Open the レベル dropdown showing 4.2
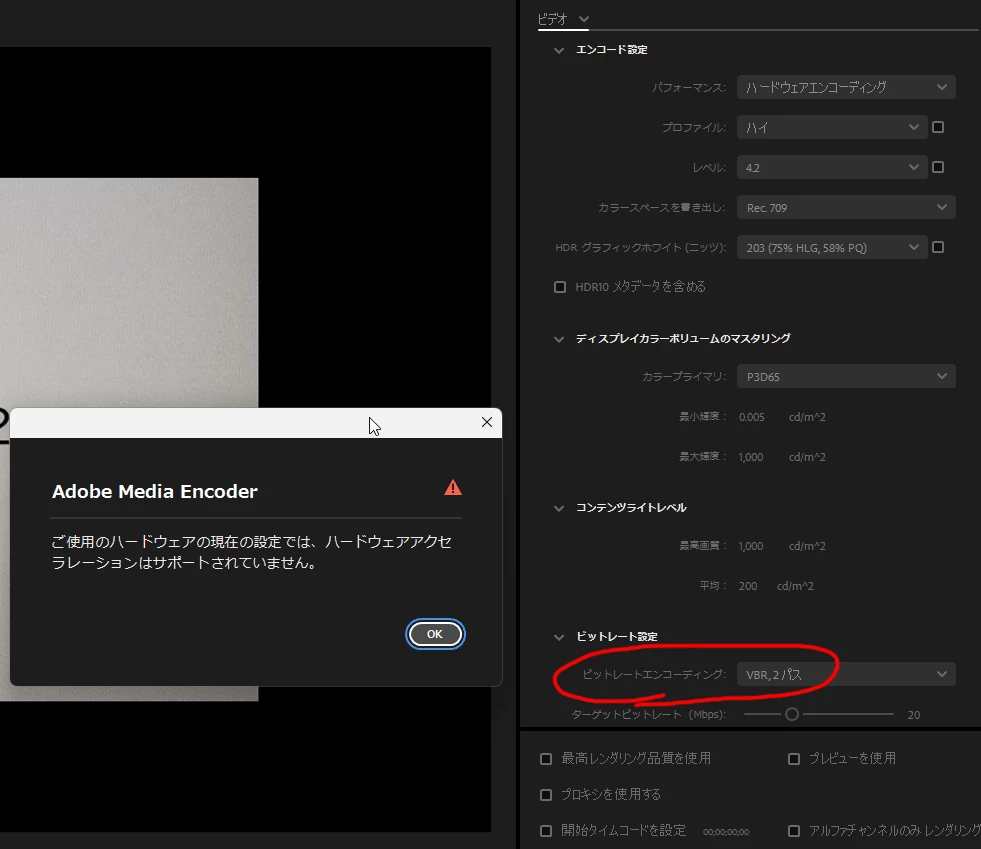 tap(831, 167)
